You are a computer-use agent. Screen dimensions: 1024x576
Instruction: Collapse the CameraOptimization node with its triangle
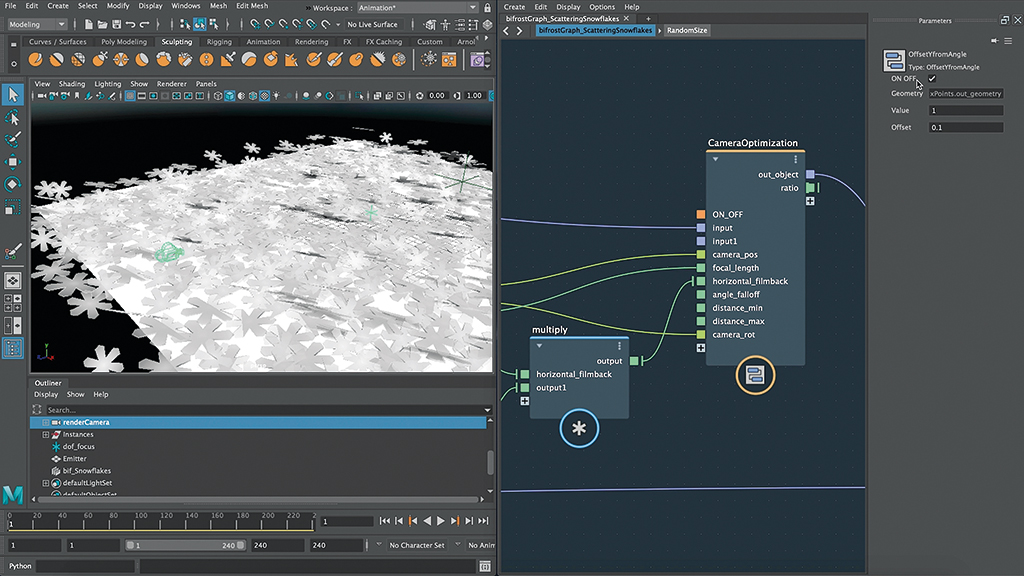pos(715,159)
